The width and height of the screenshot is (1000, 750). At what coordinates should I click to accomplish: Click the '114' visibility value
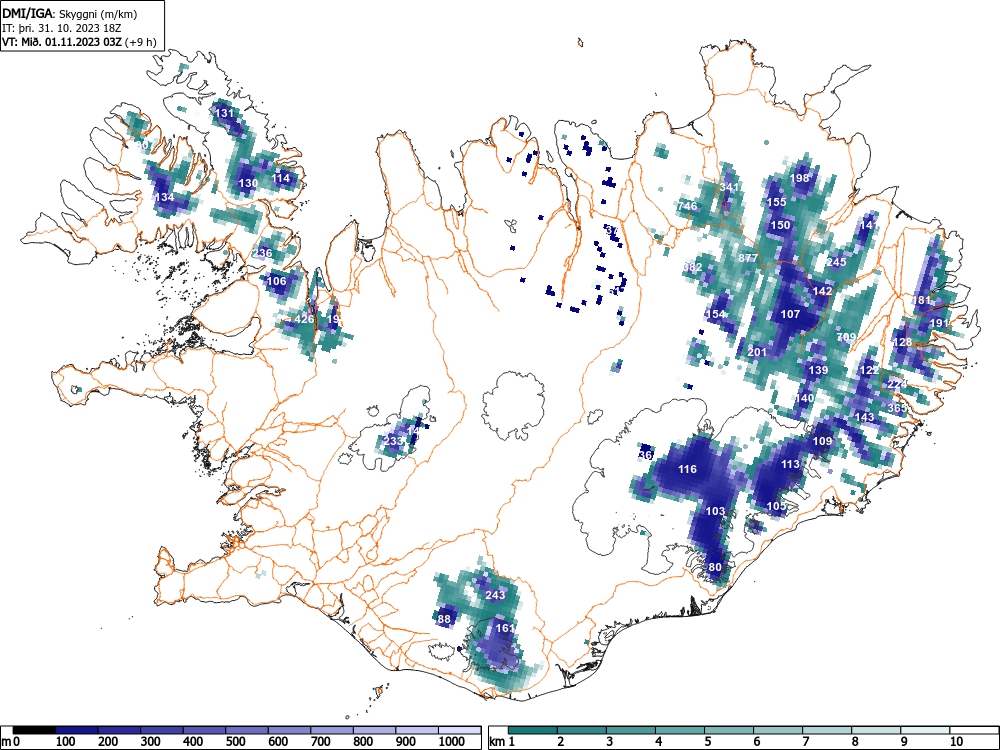click(281, 178)
